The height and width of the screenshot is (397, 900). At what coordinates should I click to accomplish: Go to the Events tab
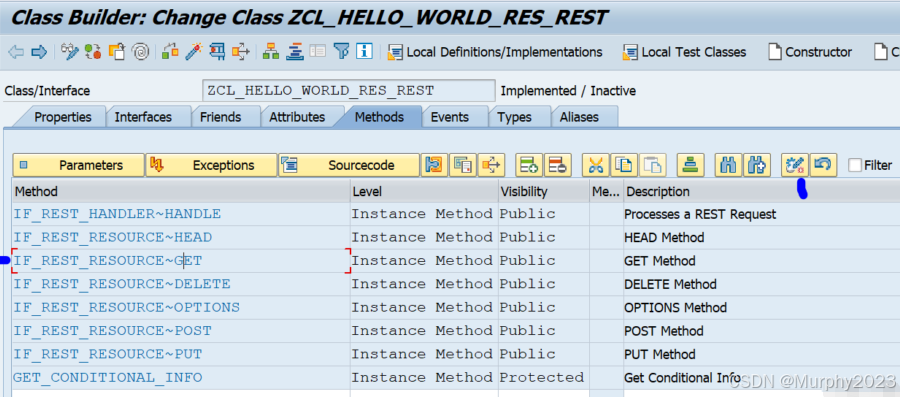tap(449, 117)
